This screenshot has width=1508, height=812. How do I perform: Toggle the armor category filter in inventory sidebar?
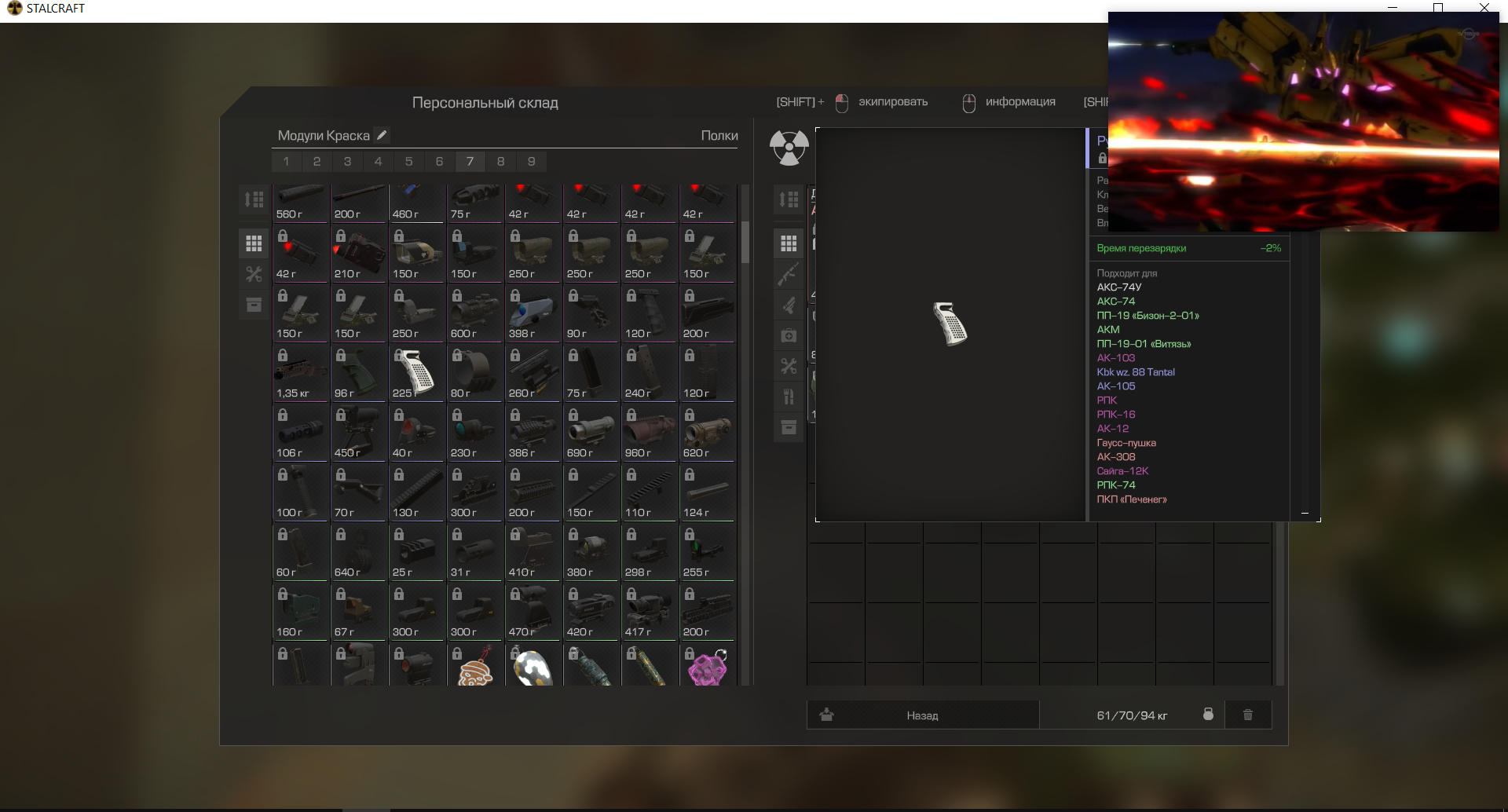coord(789,305)
